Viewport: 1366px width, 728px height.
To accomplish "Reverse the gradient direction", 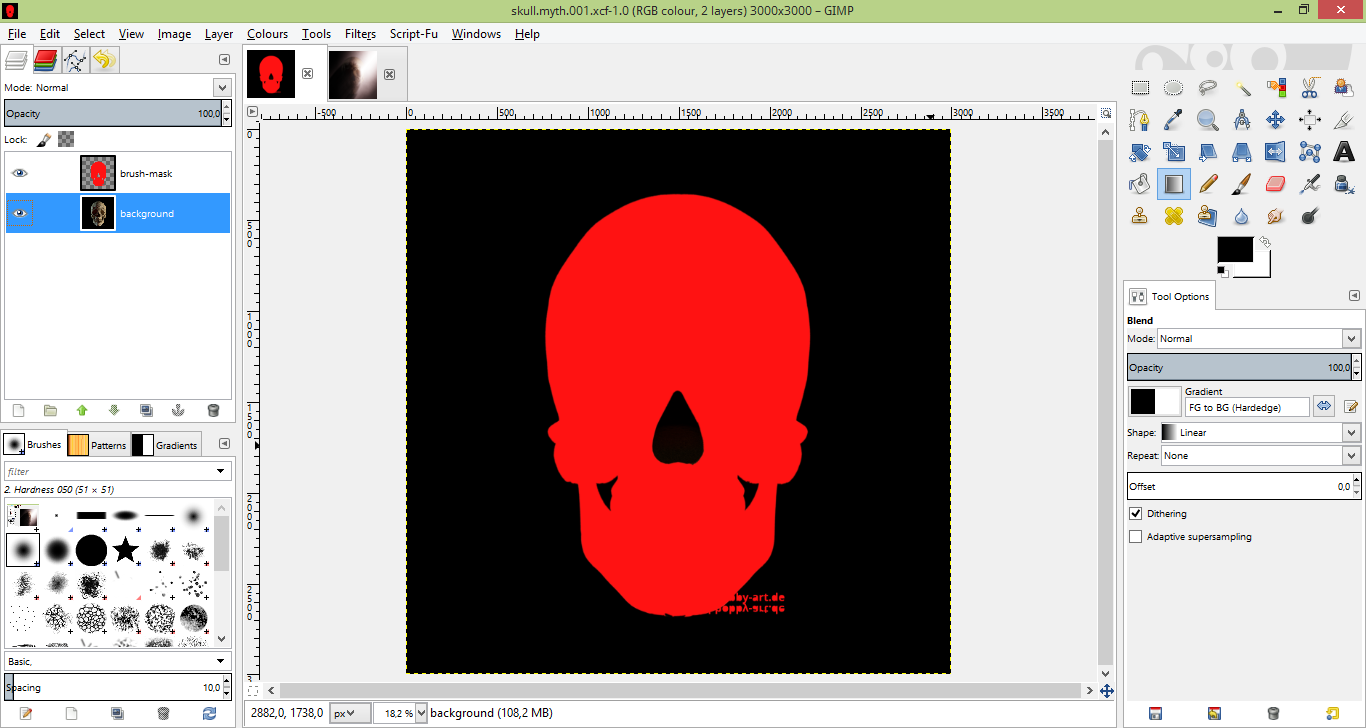I will coord(1324,406).
